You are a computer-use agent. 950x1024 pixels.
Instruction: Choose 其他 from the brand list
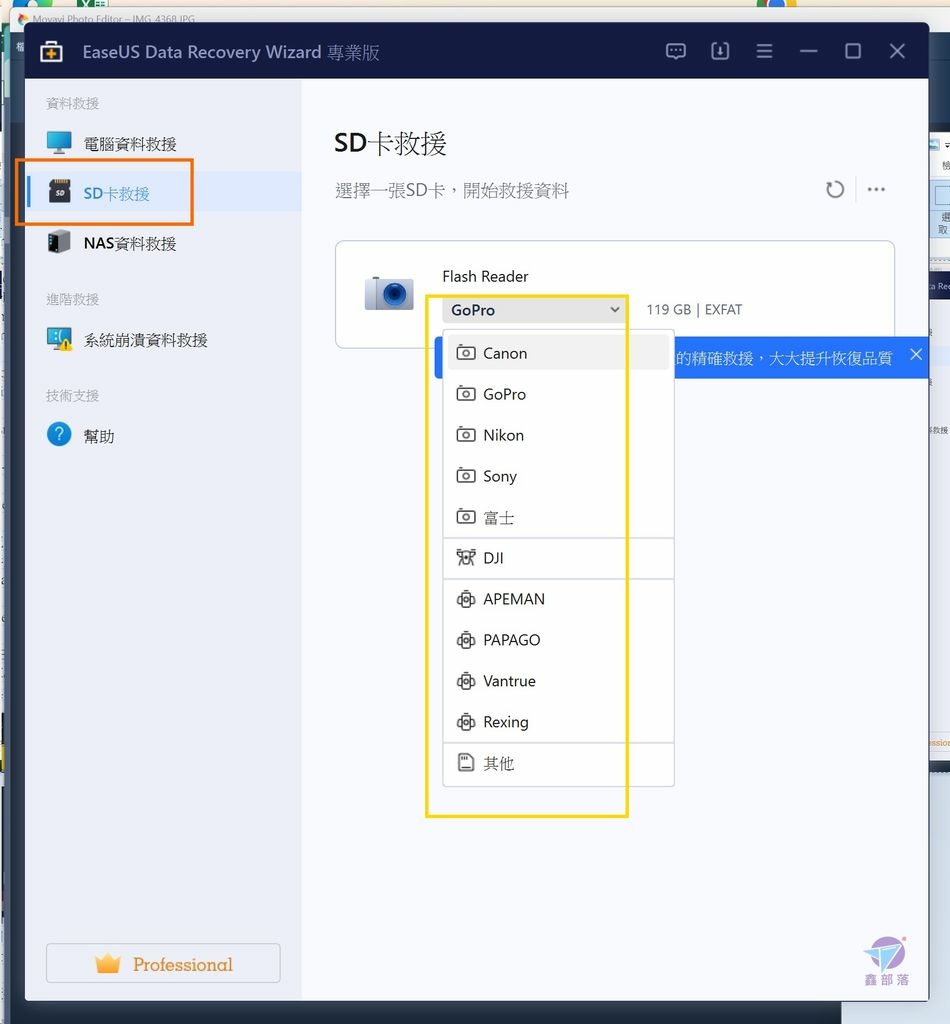558,763
